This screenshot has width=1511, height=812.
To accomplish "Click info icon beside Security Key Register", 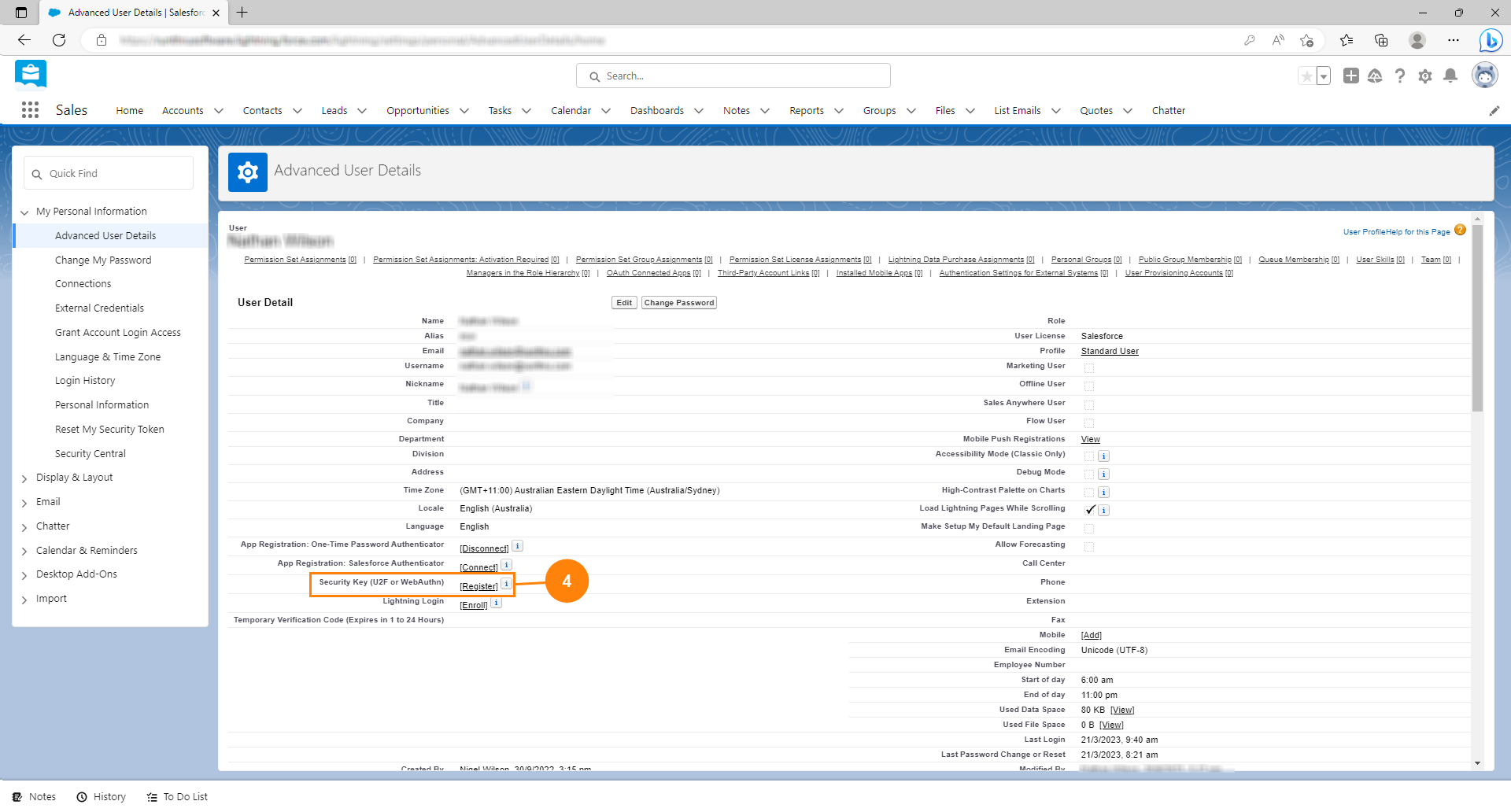I will tap(506, 584).
